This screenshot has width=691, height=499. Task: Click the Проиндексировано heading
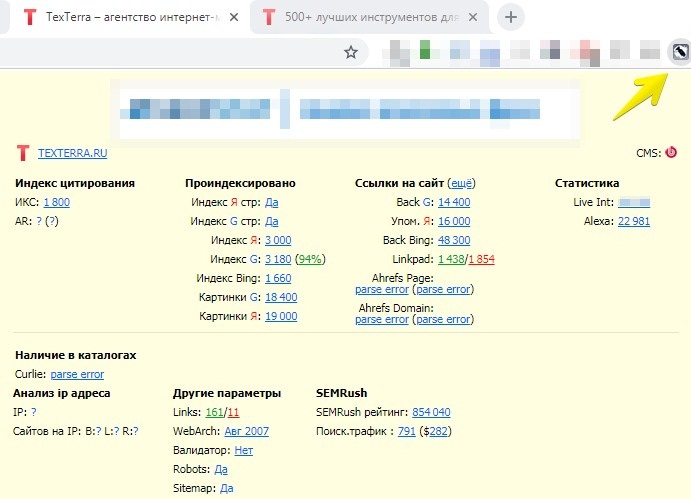pyautogui.click(x=240, y=183)
